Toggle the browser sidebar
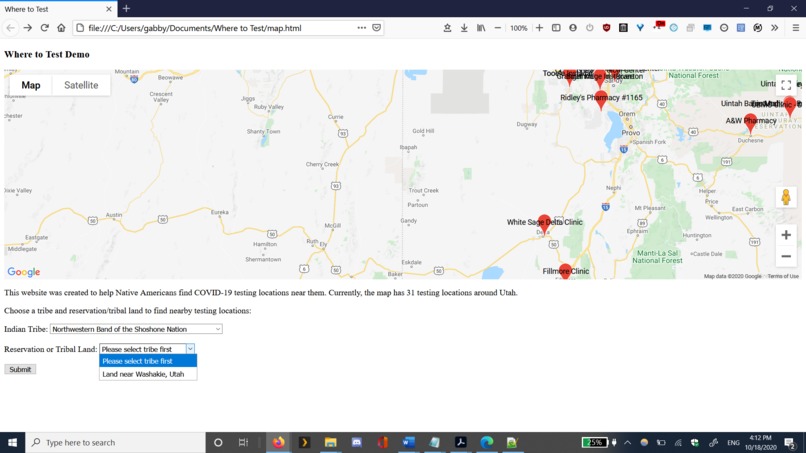Screen dimensions: 806x453 tap(556, 28)
